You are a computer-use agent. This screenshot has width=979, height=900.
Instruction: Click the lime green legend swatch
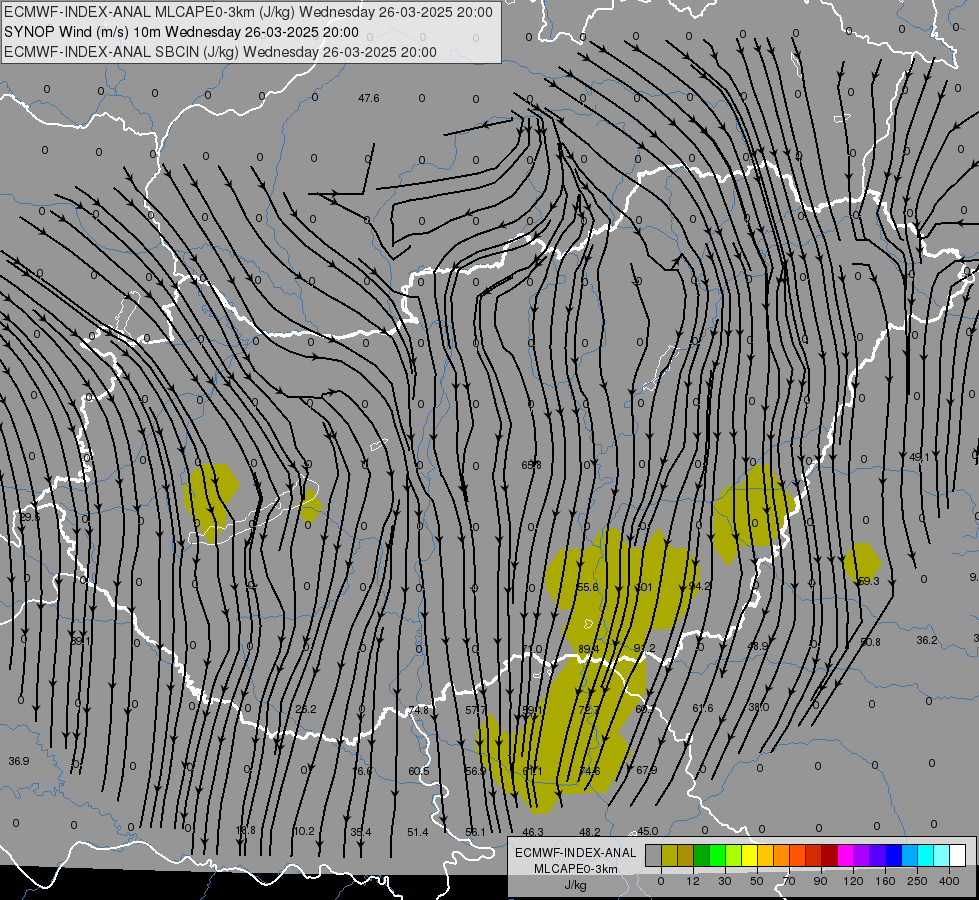[x=734, y=855]
